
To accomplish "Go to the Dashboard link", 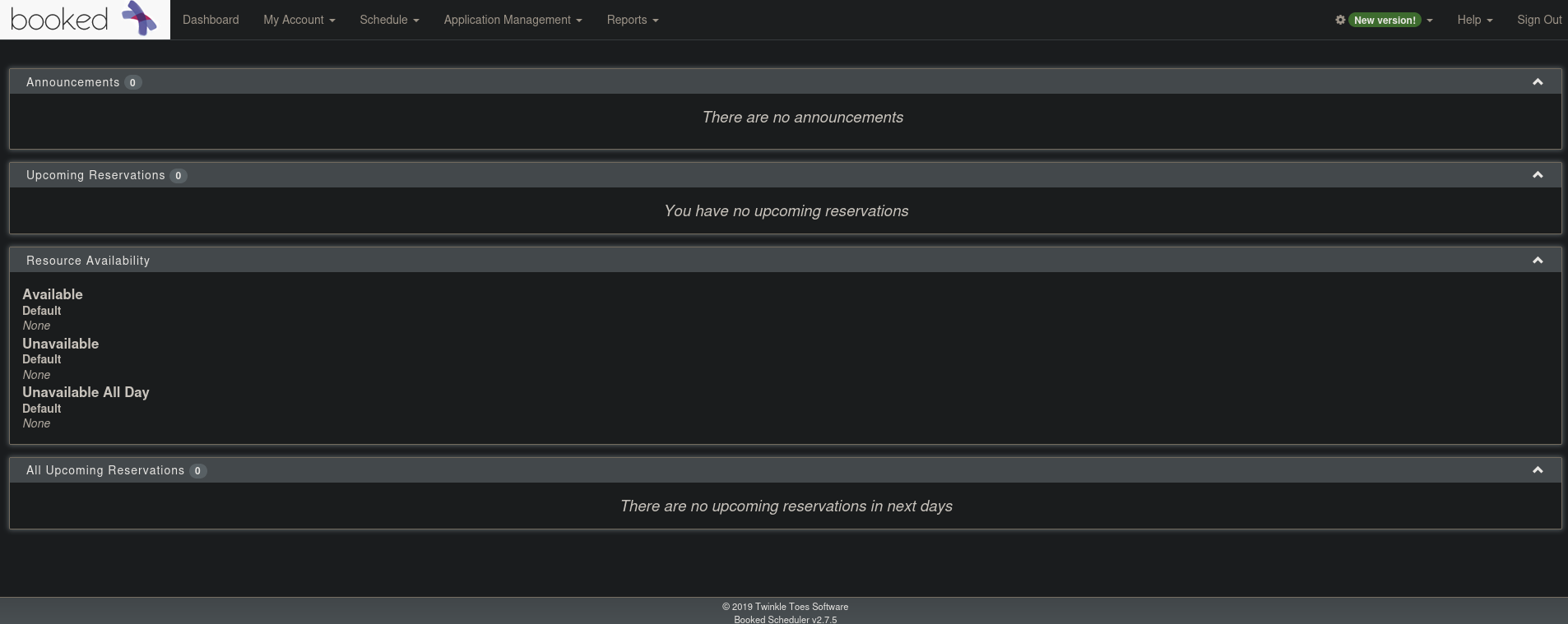I will (211, 20).
